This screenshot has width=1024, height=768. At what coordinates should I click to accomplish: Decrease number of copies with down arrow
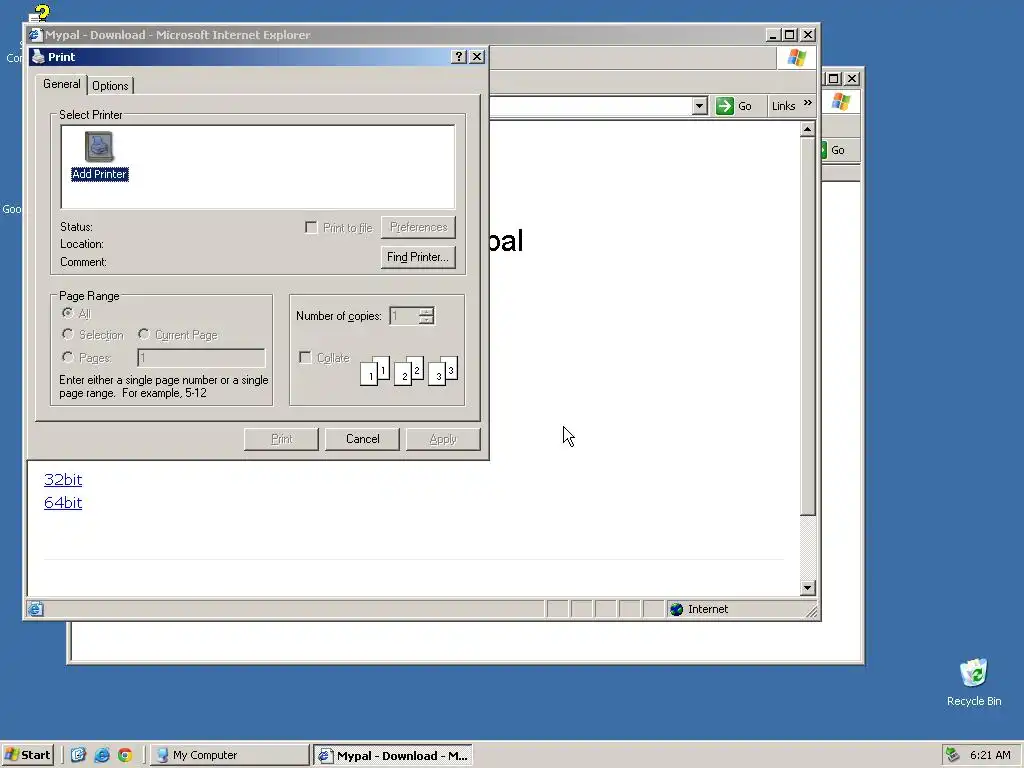pos(426,320)
